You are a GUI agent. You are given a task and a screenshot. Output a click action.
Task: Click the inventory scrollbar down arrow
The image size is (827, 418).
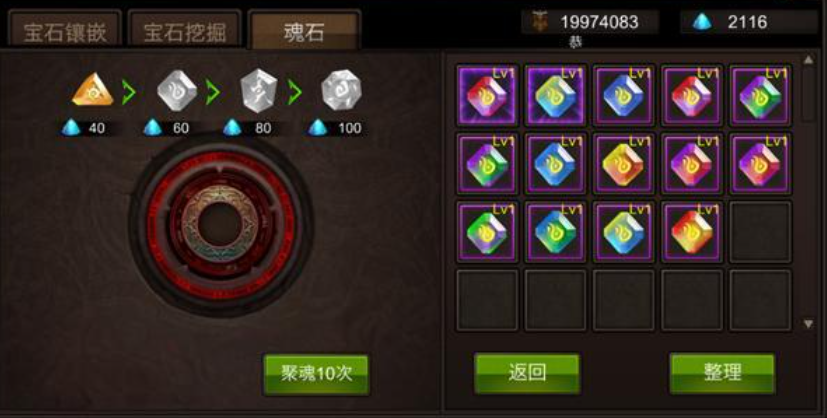tap(809, 324)
